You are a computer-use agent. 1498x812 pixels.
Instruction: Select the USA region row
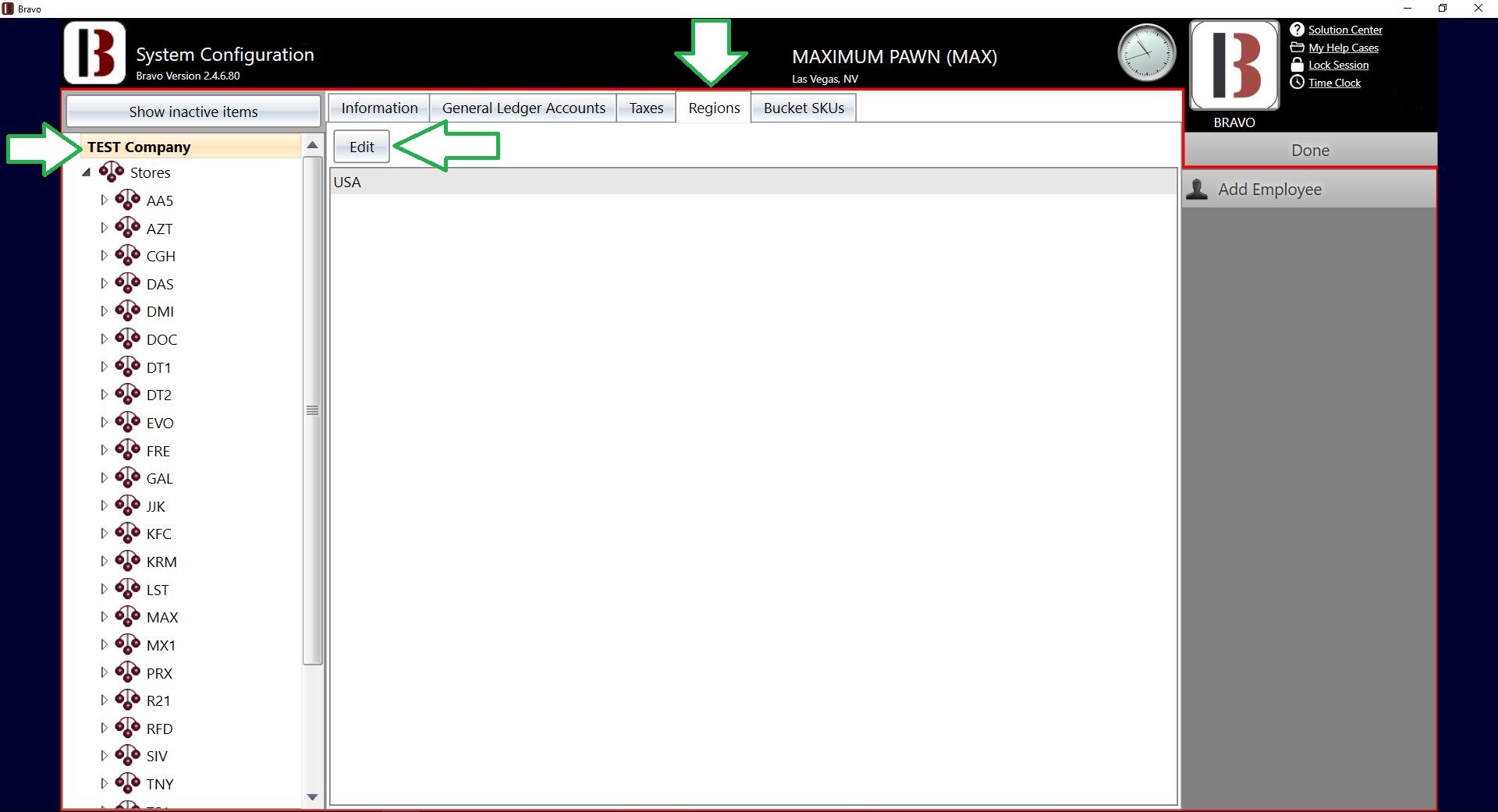point(753,182)
